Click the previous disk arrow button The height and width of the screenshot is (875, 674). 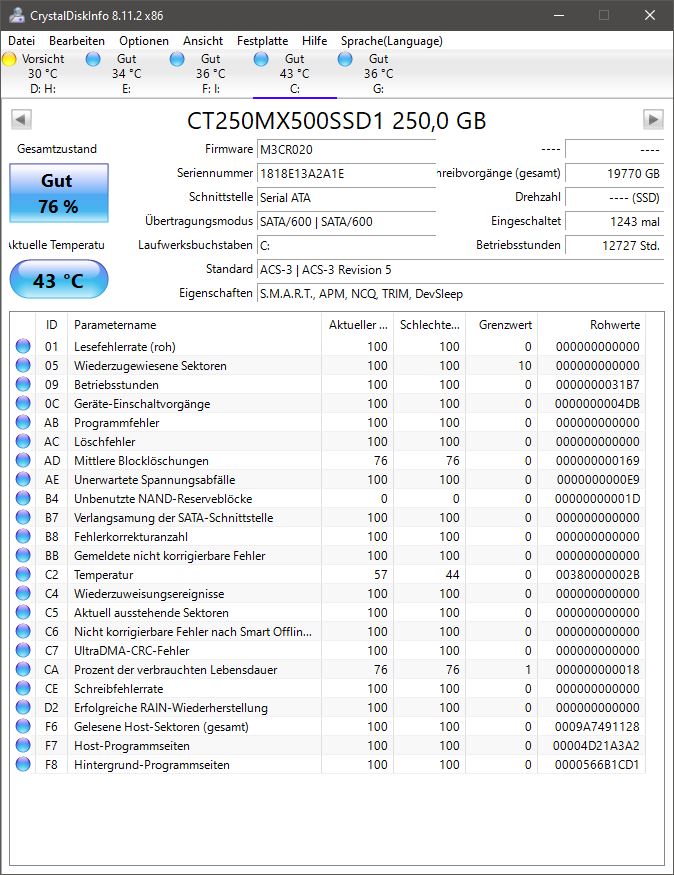point(21,119)
